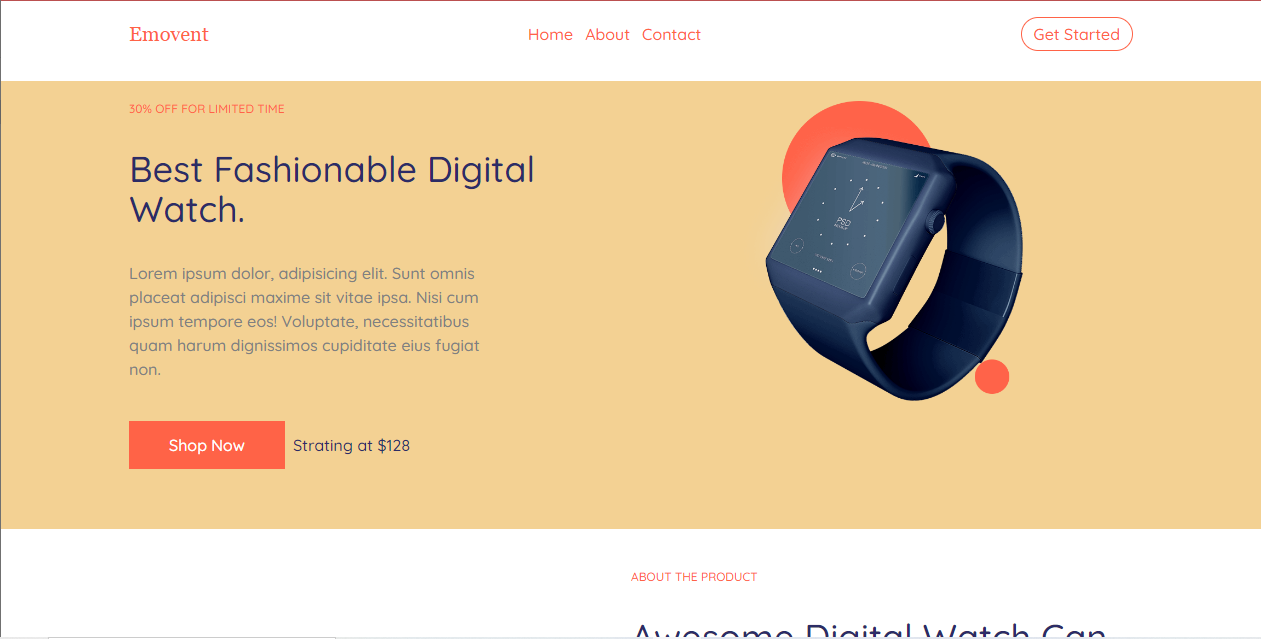The image size is (1261, 639).
Task: Click the clock hands on the watch screen
Action: tap(858, 196)
